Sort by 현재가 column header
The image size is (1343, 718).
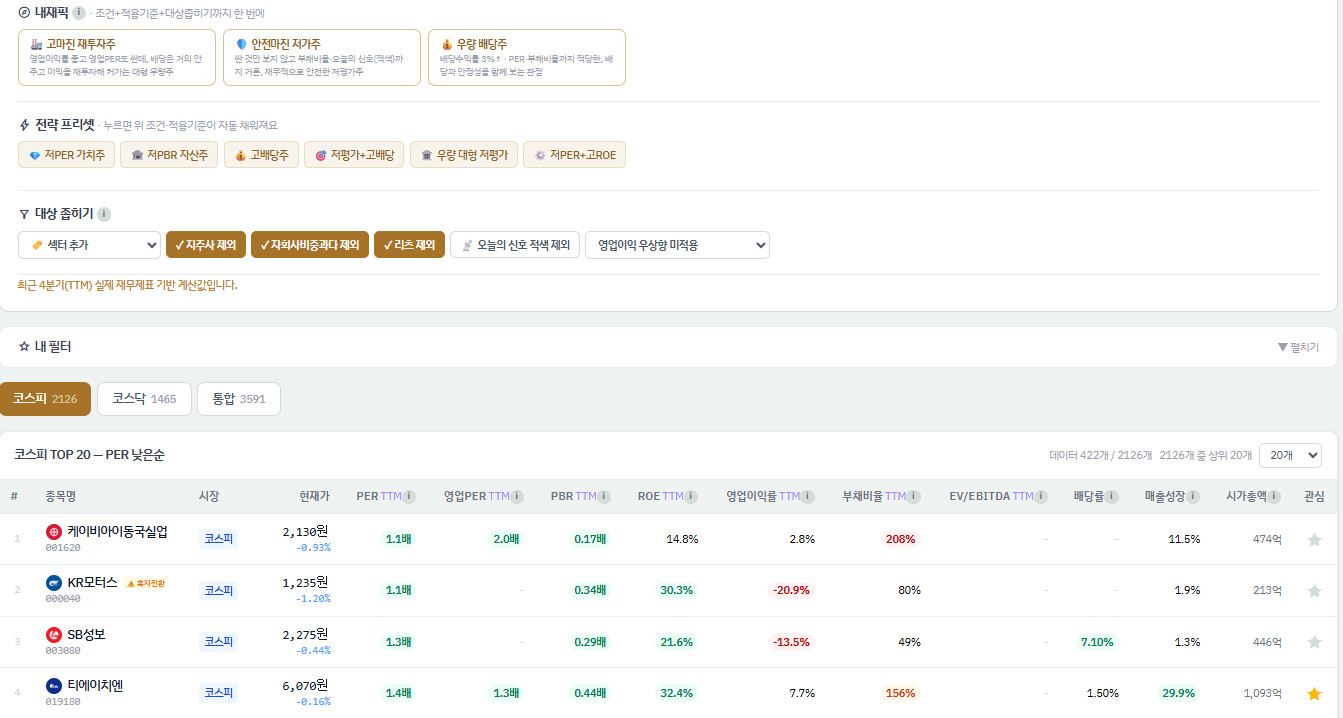[x=315, y=496]
